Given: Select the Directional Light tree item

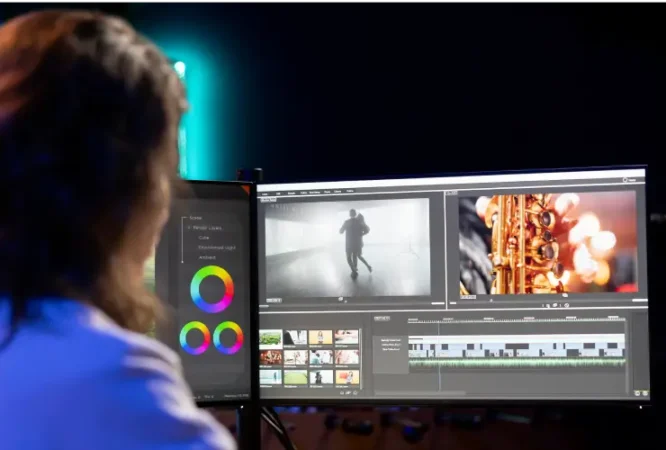Looking at the screenshot, I should tap(217, 247).
